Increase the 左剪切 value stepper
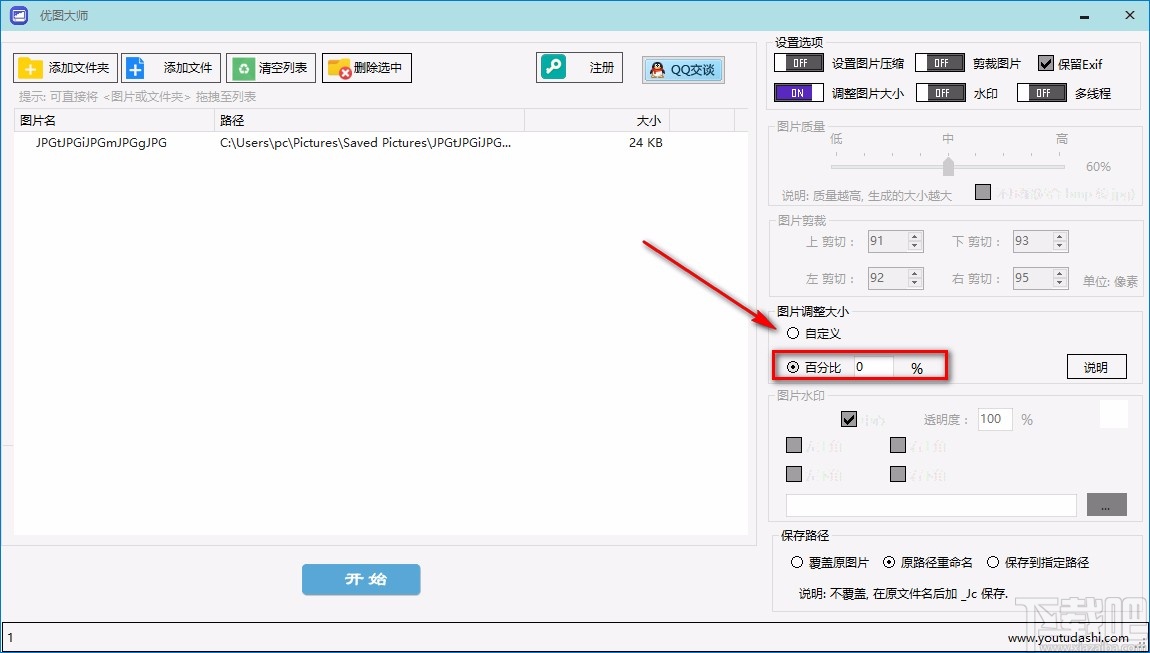The height and width of the screenshot is (653, 1150). (915, 274)
